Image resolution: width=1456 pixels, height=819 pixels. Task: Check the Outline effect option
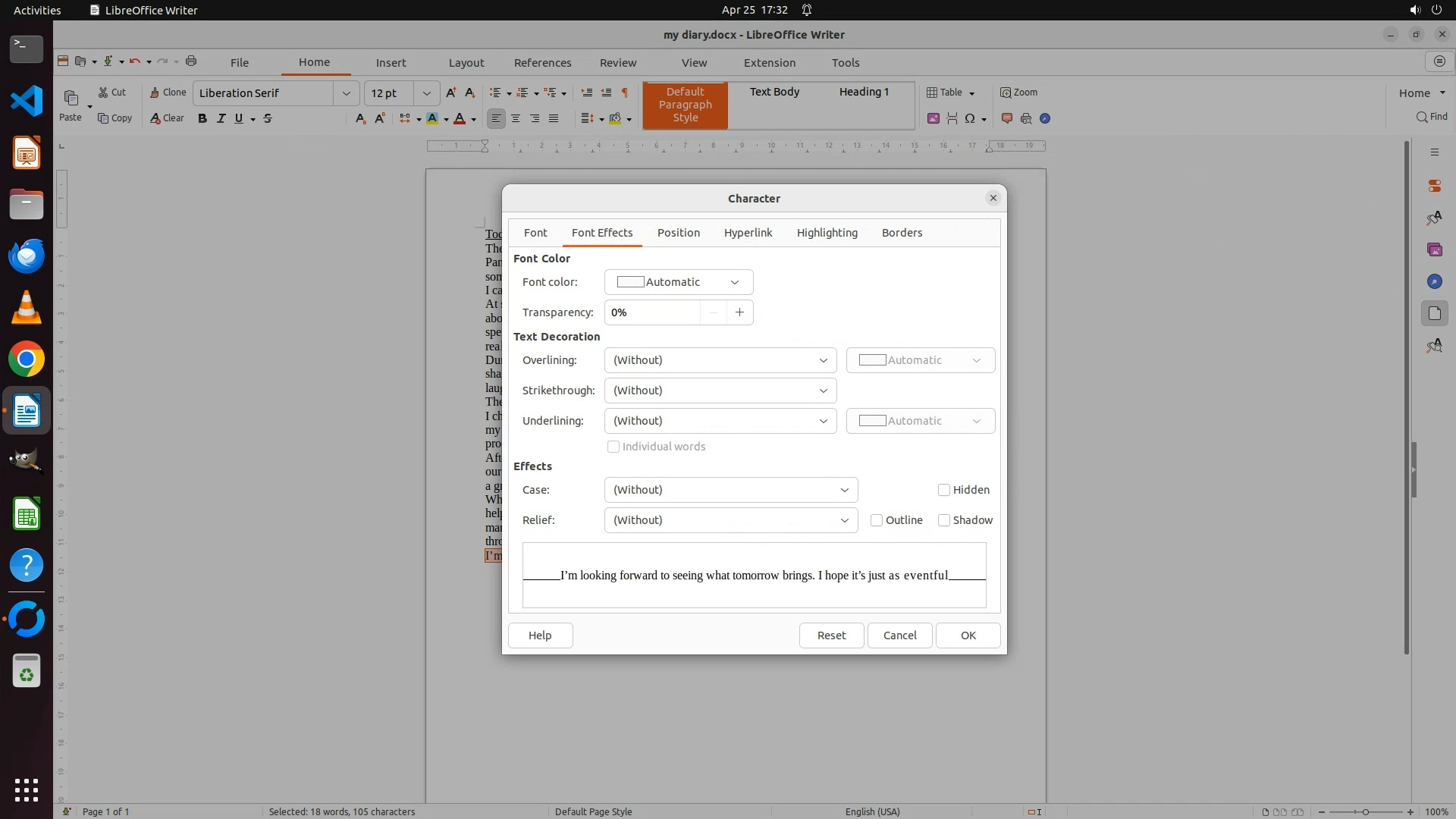[x=877, y=520]
